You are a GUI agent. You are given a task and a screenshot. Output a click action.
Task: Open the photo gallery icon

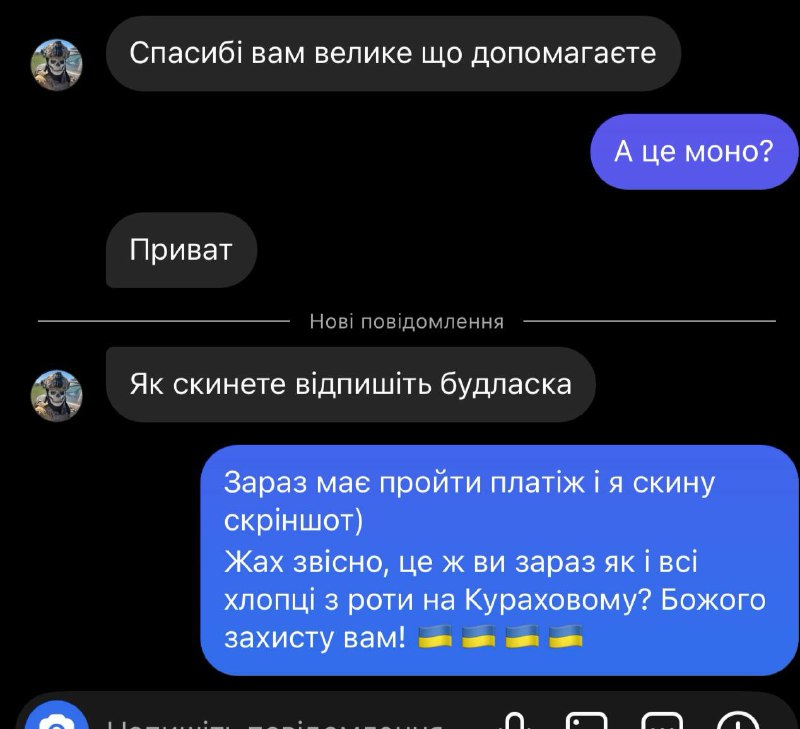pyautogui.click(x=587, y=721)
